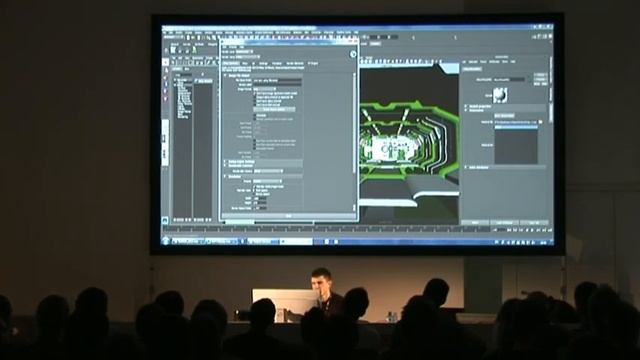The image size is (640, 360).
Task: Click the 3D viewport scene
Action: click(410, 143)
